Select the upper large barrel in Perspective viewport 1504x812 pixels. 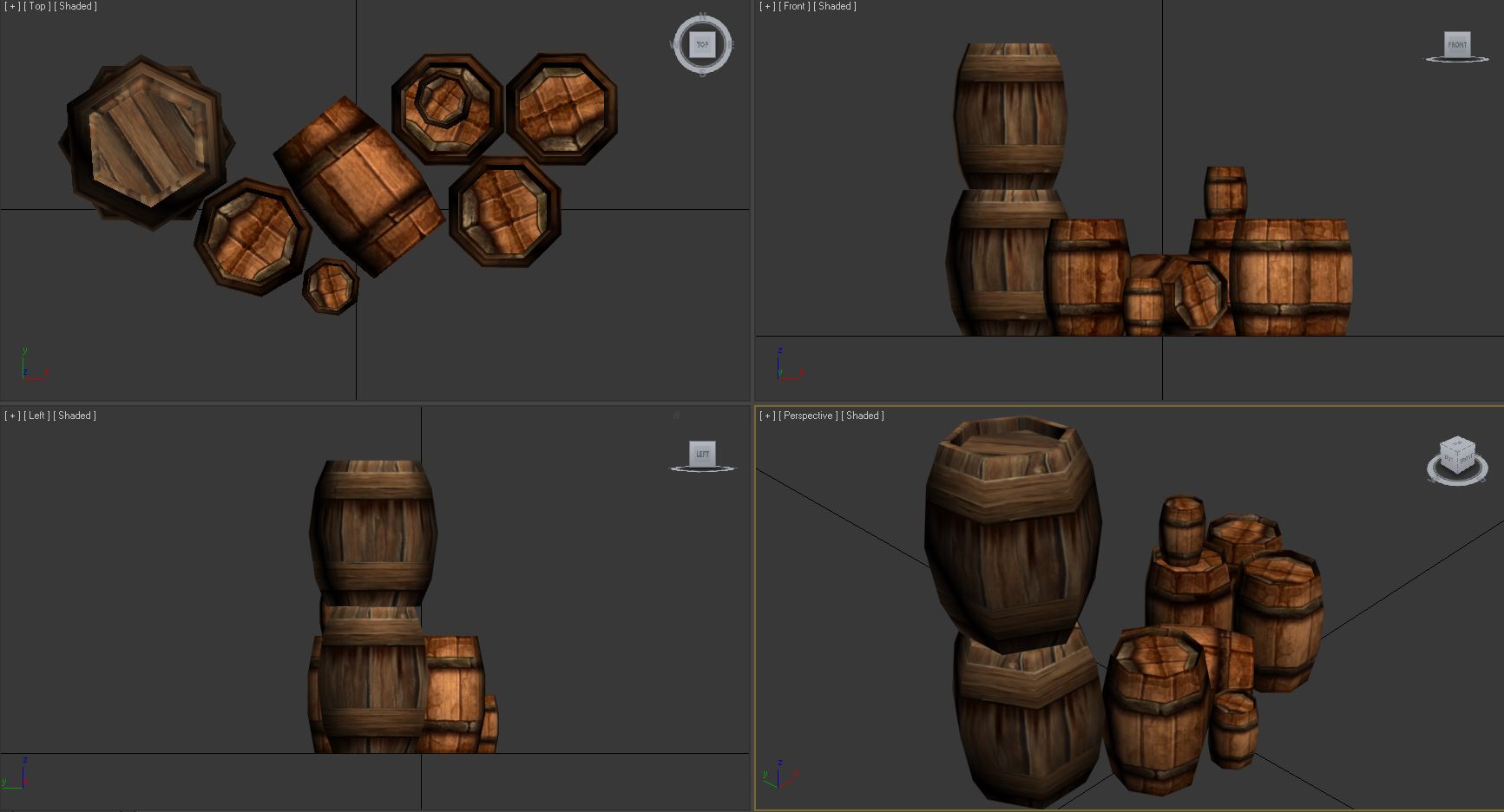point(1012,534)
